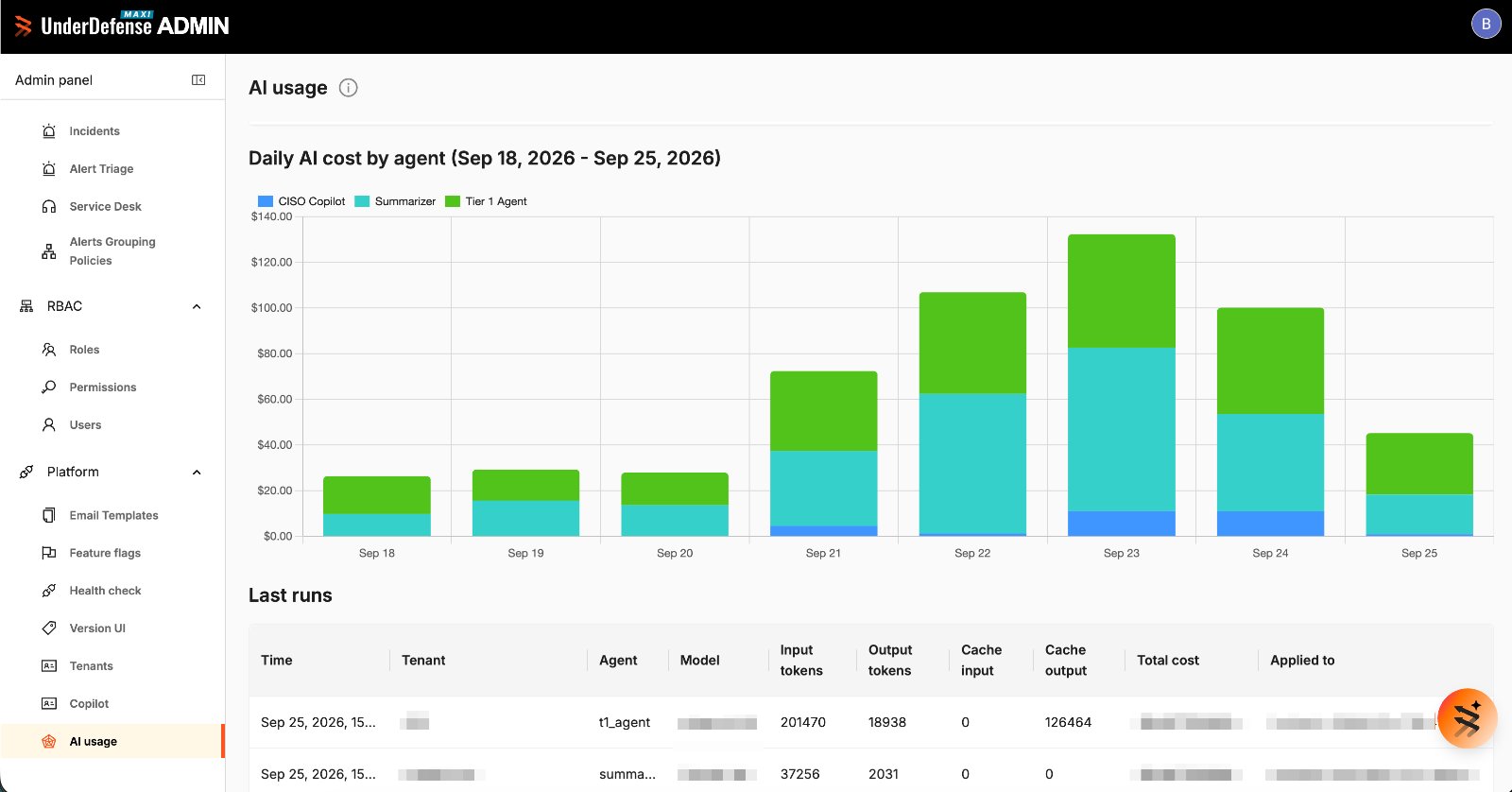Click the Sep 23 green bar segment

(x=1122, y=291)
